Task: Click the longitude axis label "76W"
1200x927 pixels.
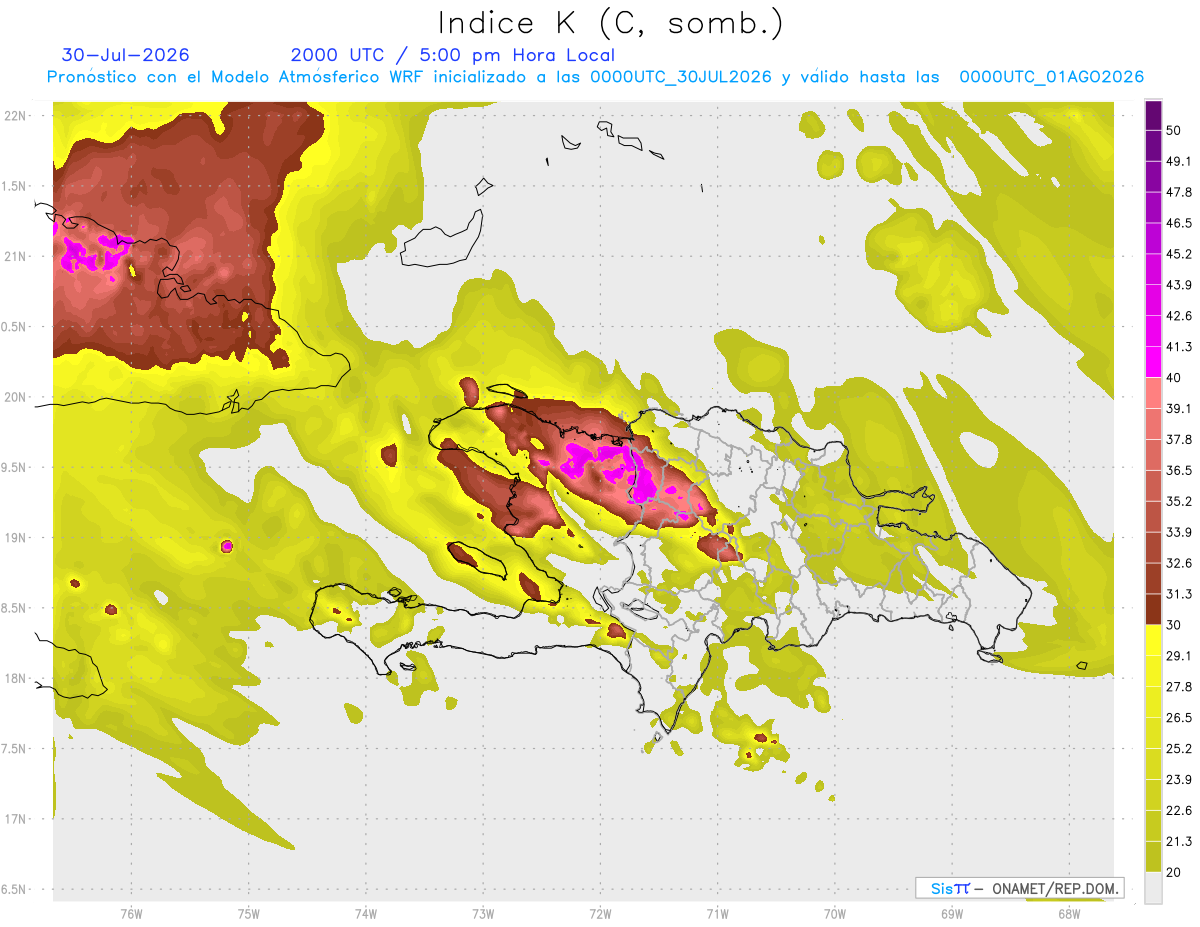Action: 131,914
